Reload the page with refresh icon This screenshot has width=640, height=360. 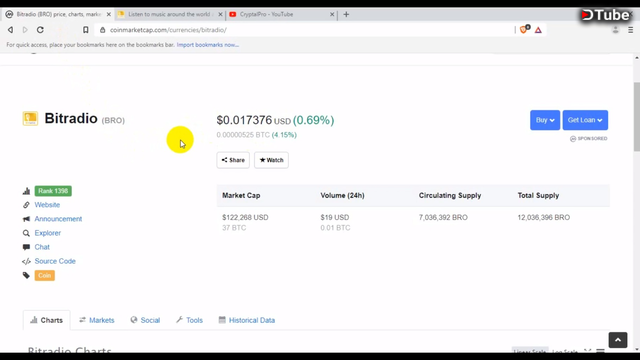click(x=40, y=30)
